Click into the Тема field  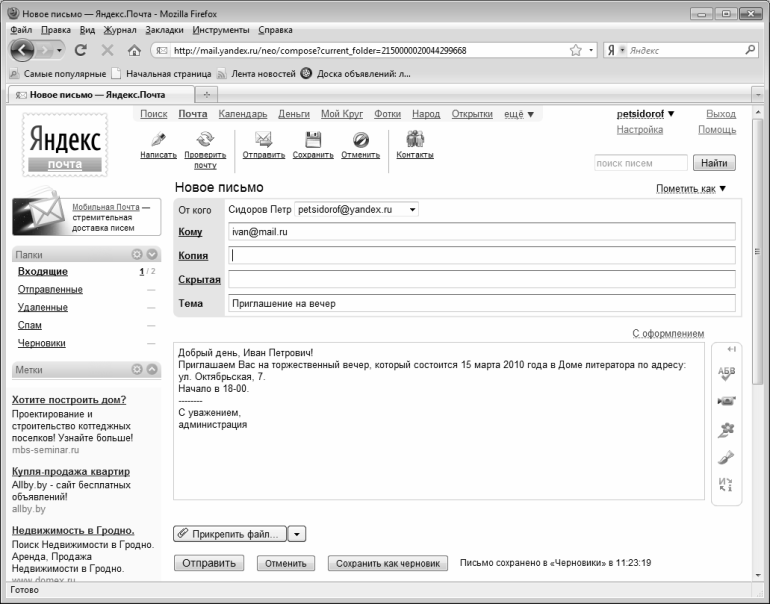tap(482, 303)
